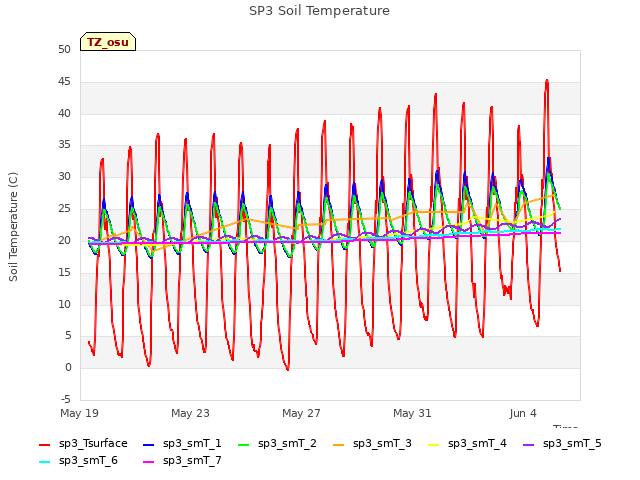Image resolution: width=640 pixels, height=480 pixels.
Task: Click the 15 y-axis tick label
Action: [64, 272]
